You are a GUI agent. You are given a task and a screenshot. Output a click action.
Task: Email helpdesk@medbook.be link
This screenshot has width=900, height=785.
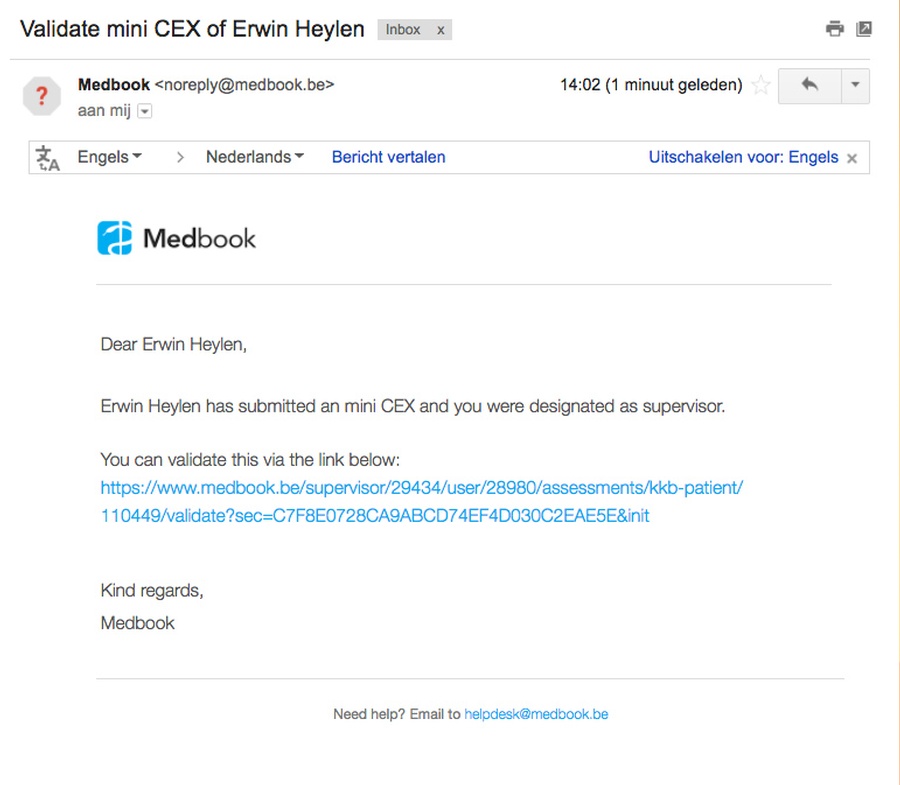coord(536,714)
